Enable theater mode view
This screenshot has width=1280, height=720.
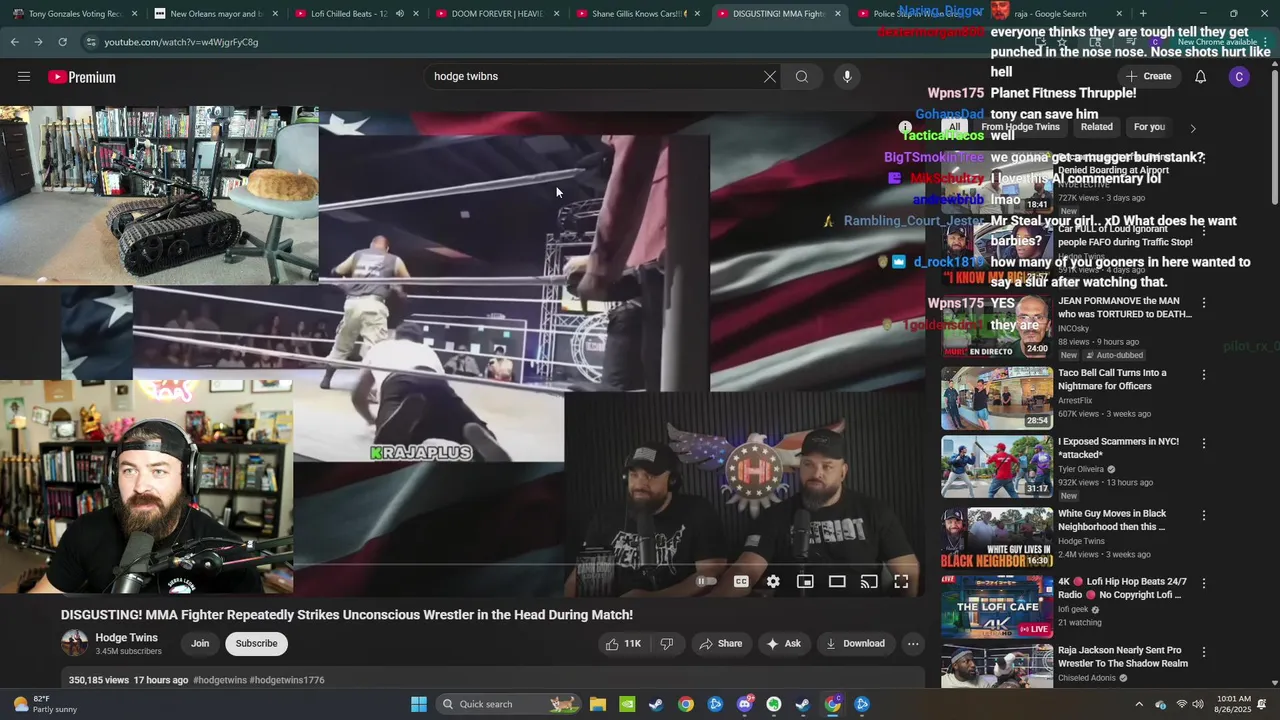[x=837, y=581]
